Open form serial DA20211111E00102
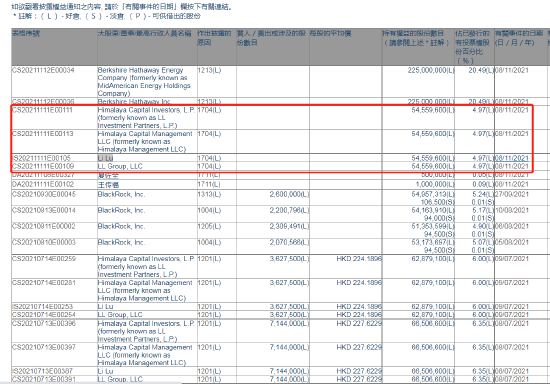 [x=43, y=184]
